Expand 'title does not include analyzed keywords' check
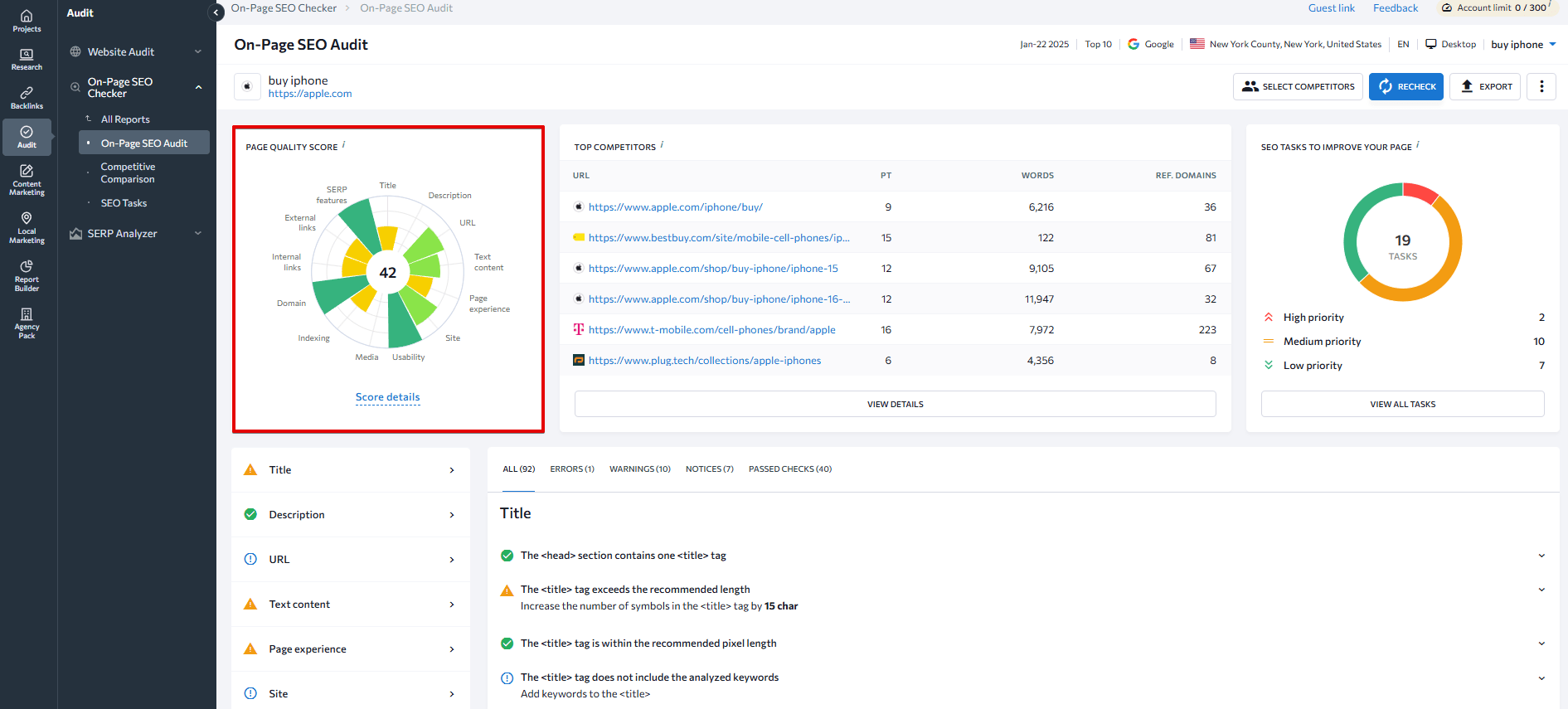1568x709 pixels. 1541,677
